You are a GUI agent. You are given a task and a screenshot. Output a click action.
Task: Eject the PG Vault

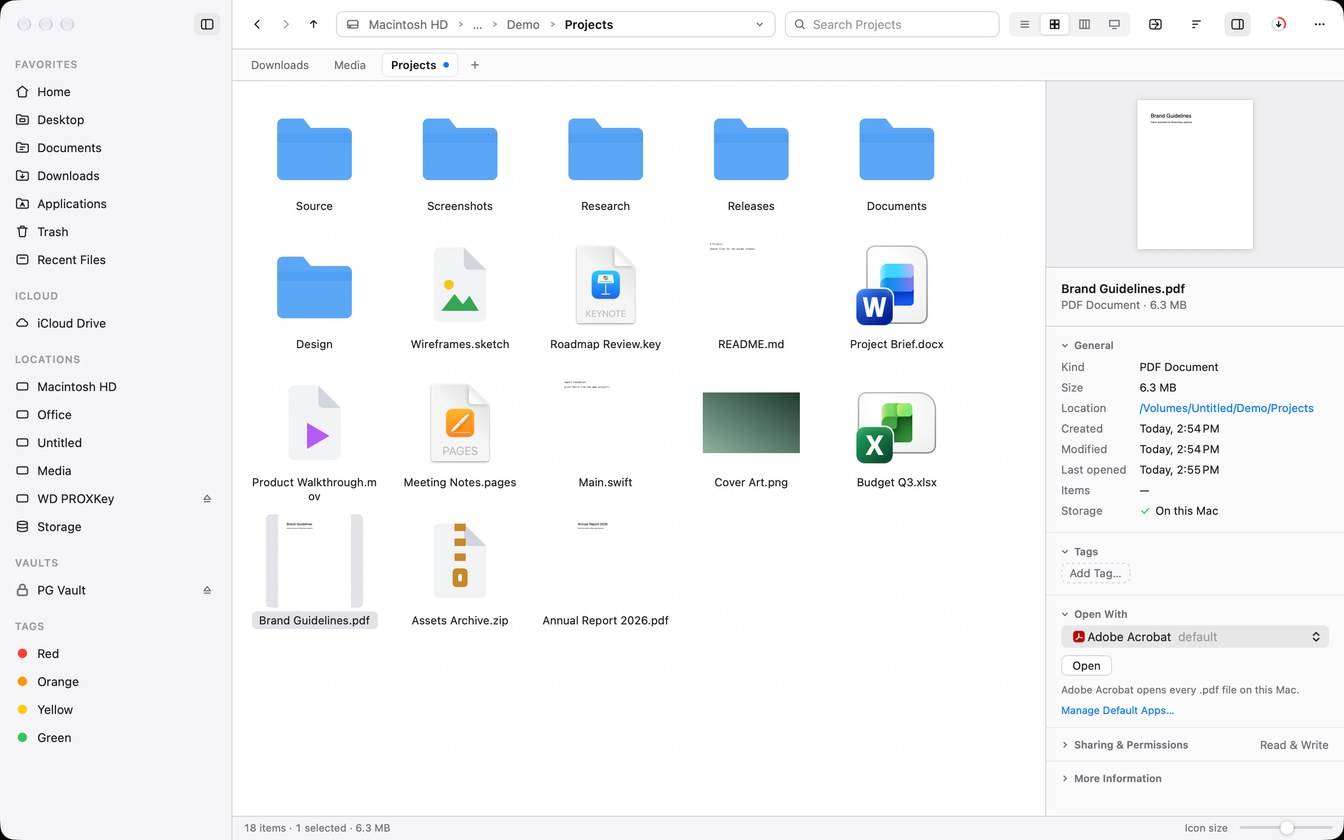(x=207, y=590)
